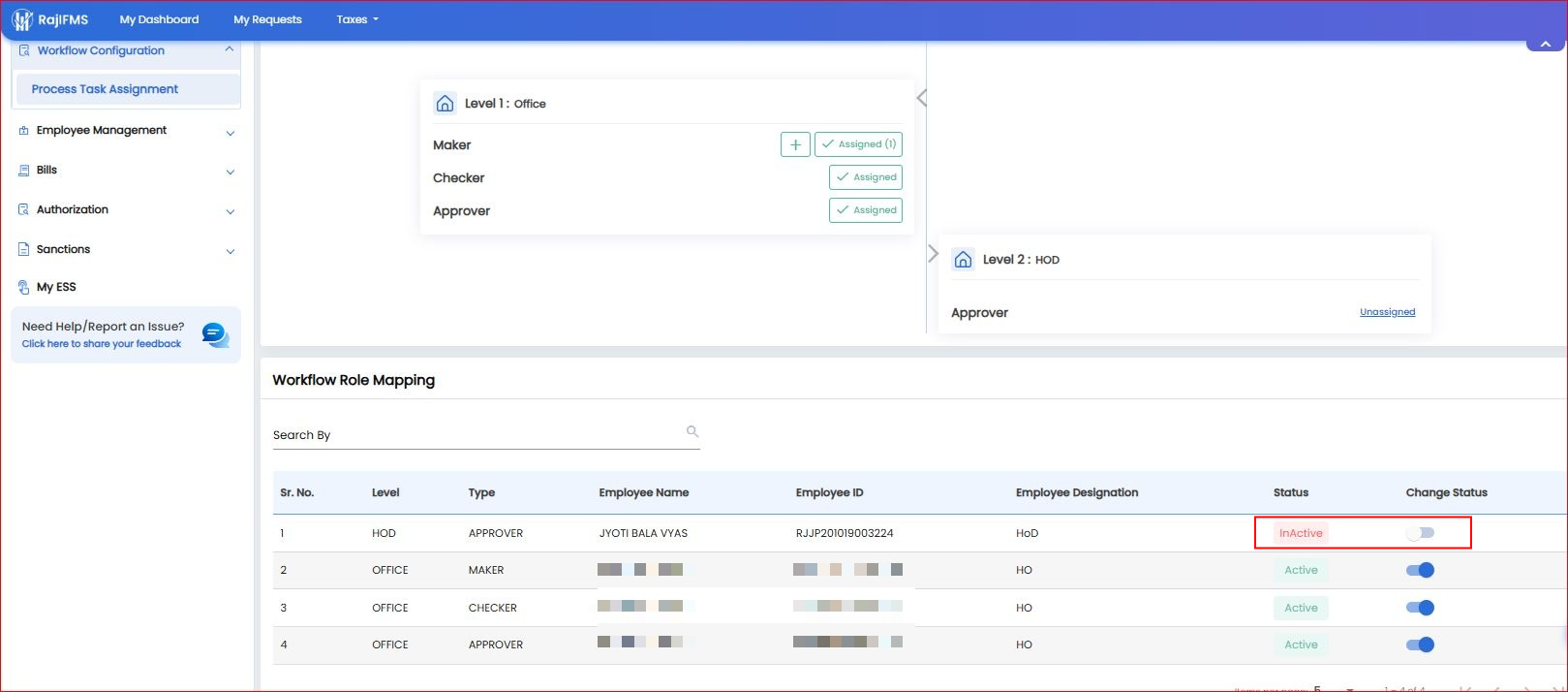Click the feedback chat bubble icon
The height and width of the screenshot is (692, 1568).
click(x=215, y=335)
